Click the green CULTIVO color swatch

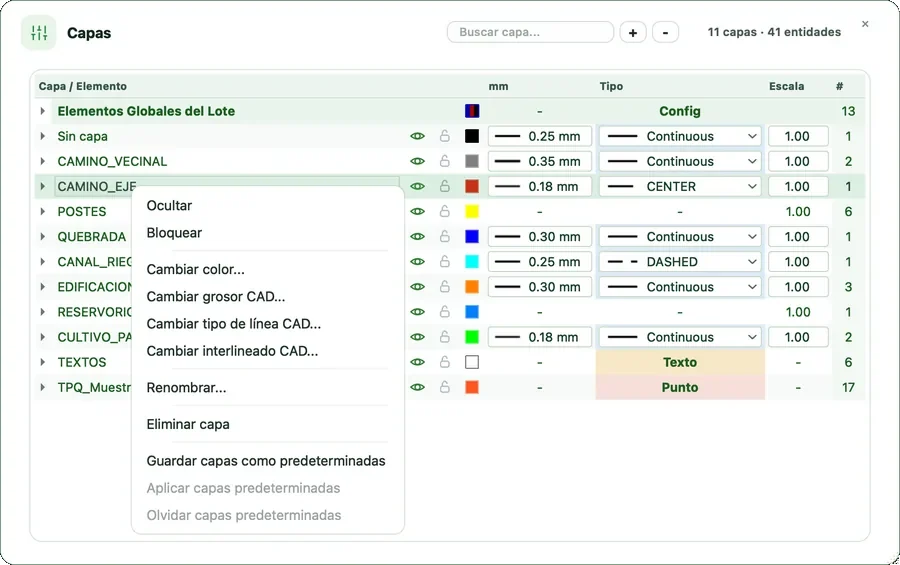tap(472, 337)
